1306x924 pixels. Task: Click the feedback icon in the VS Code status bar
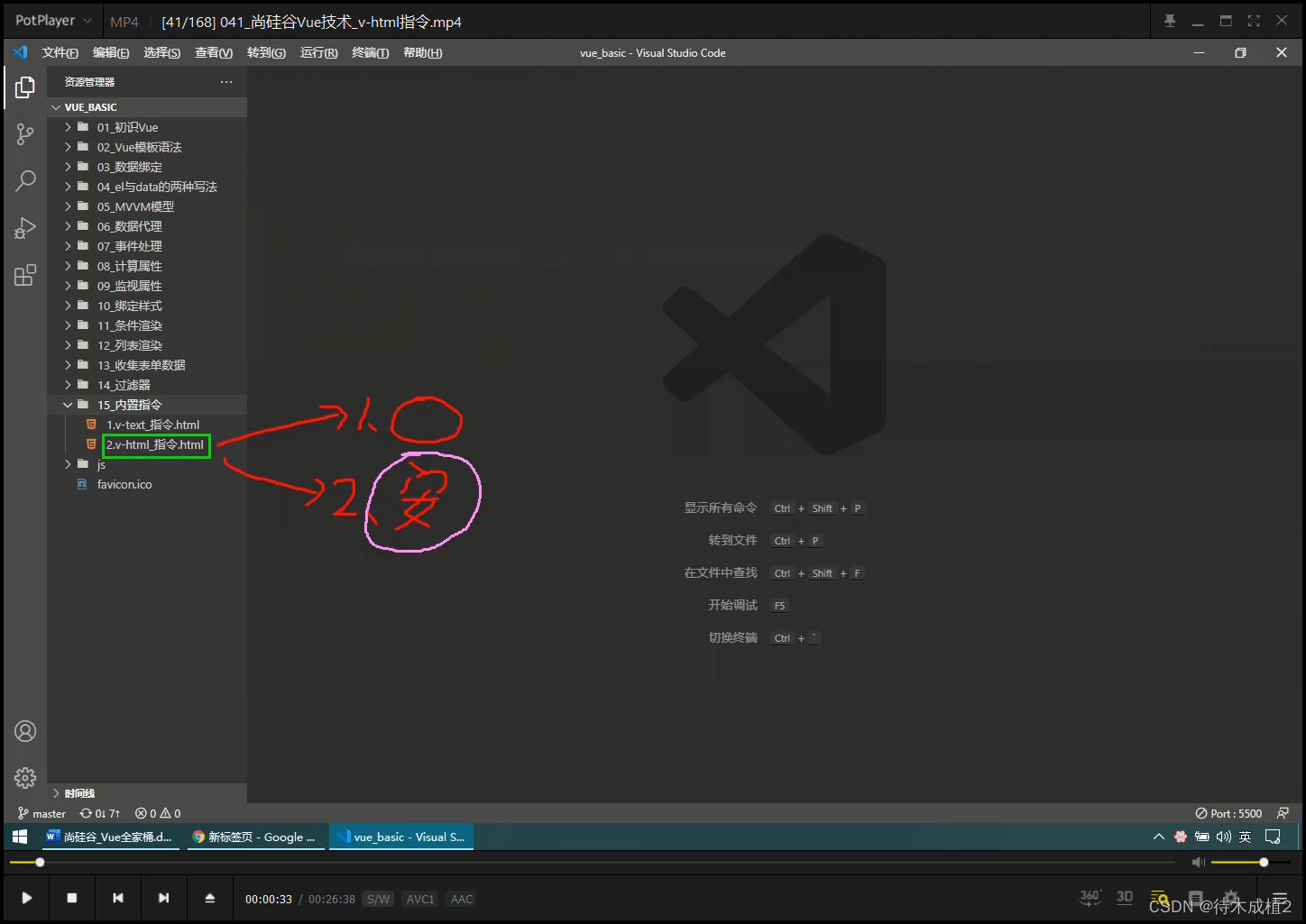(1283, 813)
